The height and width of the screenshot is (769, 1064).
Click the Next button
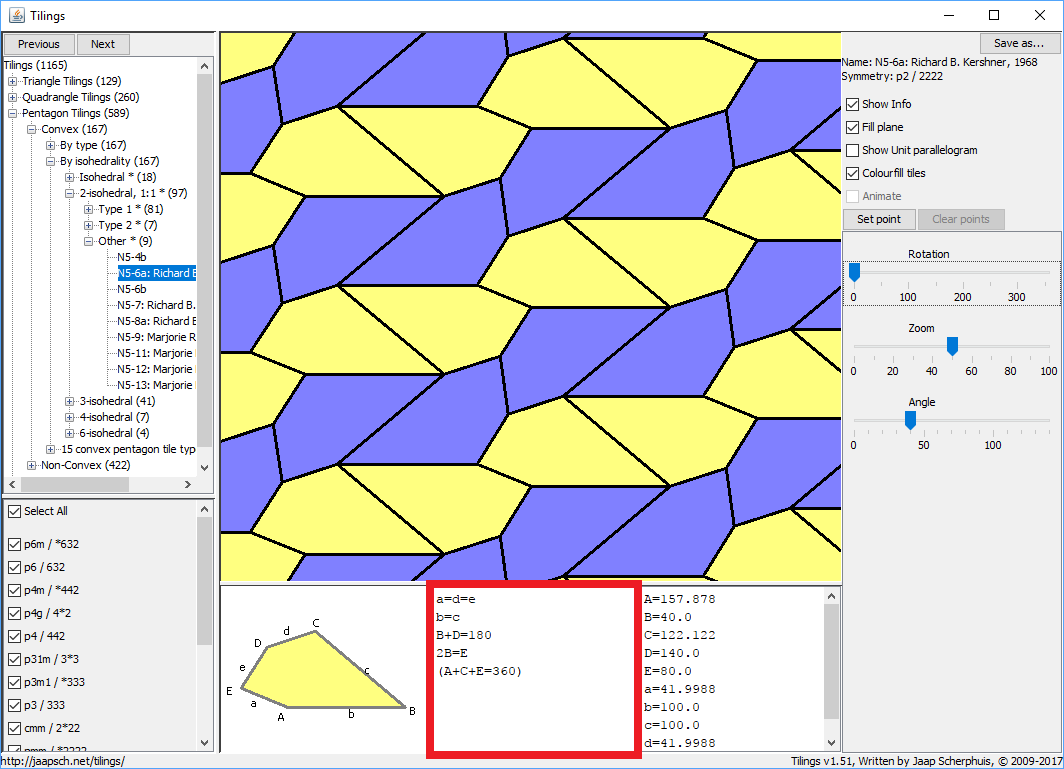coord(103,44)
